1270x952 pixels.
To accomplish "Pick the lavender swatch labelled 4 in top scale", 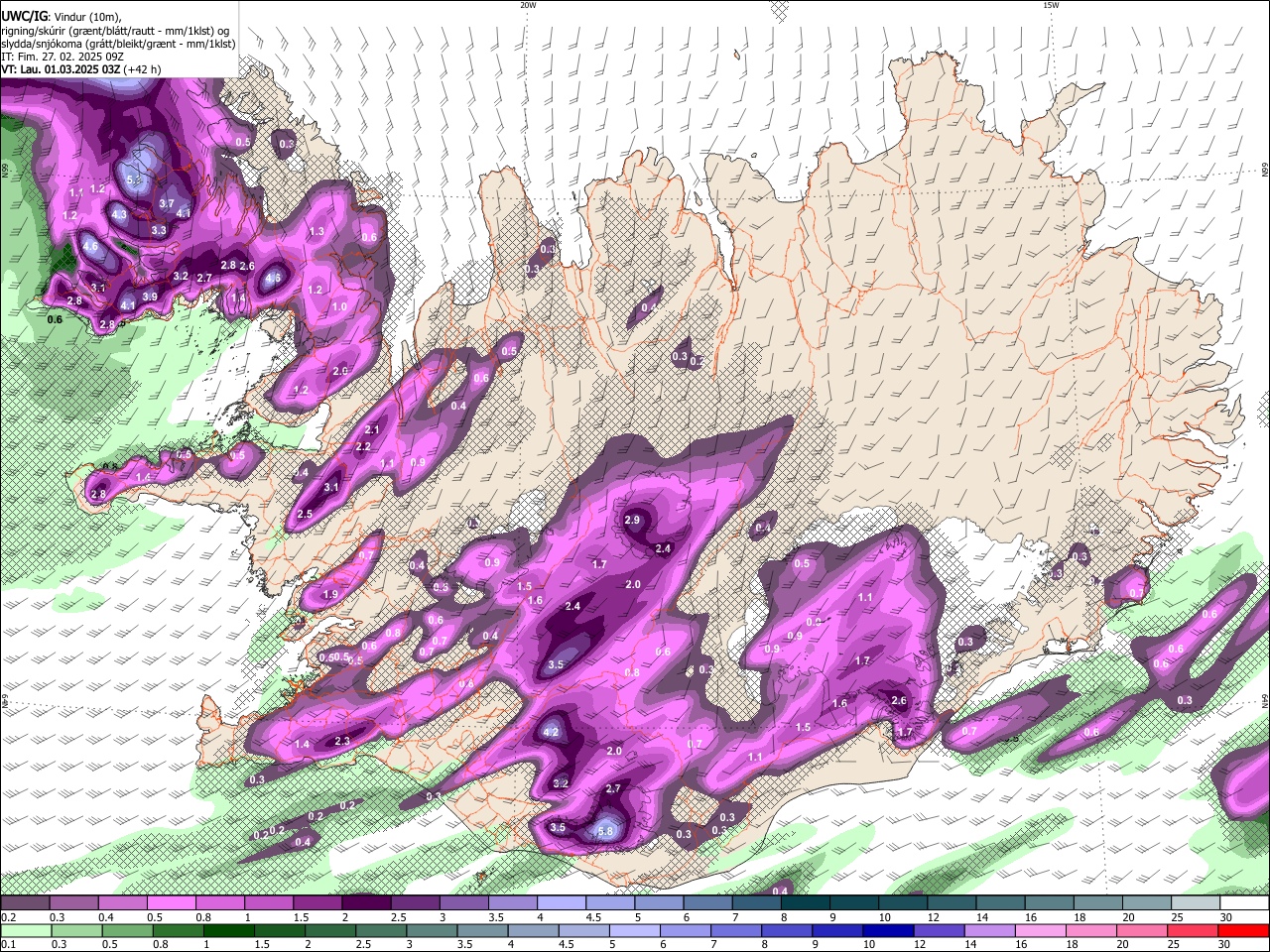I will pyautogui.click(x=563, y=903).
